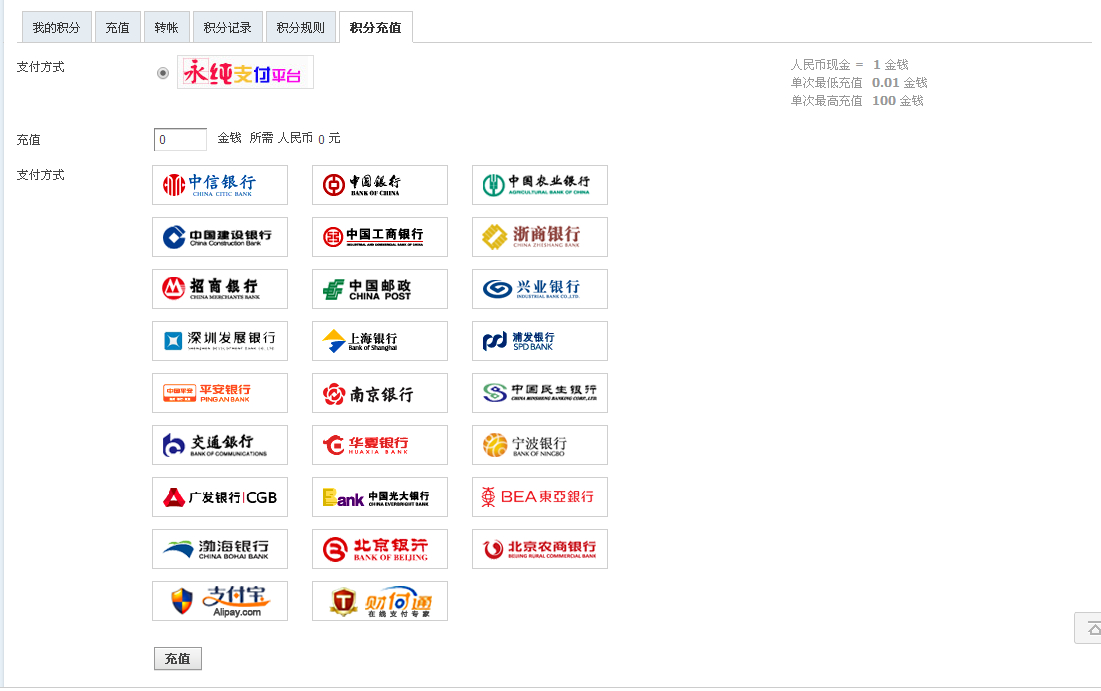Open the 转帐 tab
This screenshot has height=691, width=1101.
point(166,27)
